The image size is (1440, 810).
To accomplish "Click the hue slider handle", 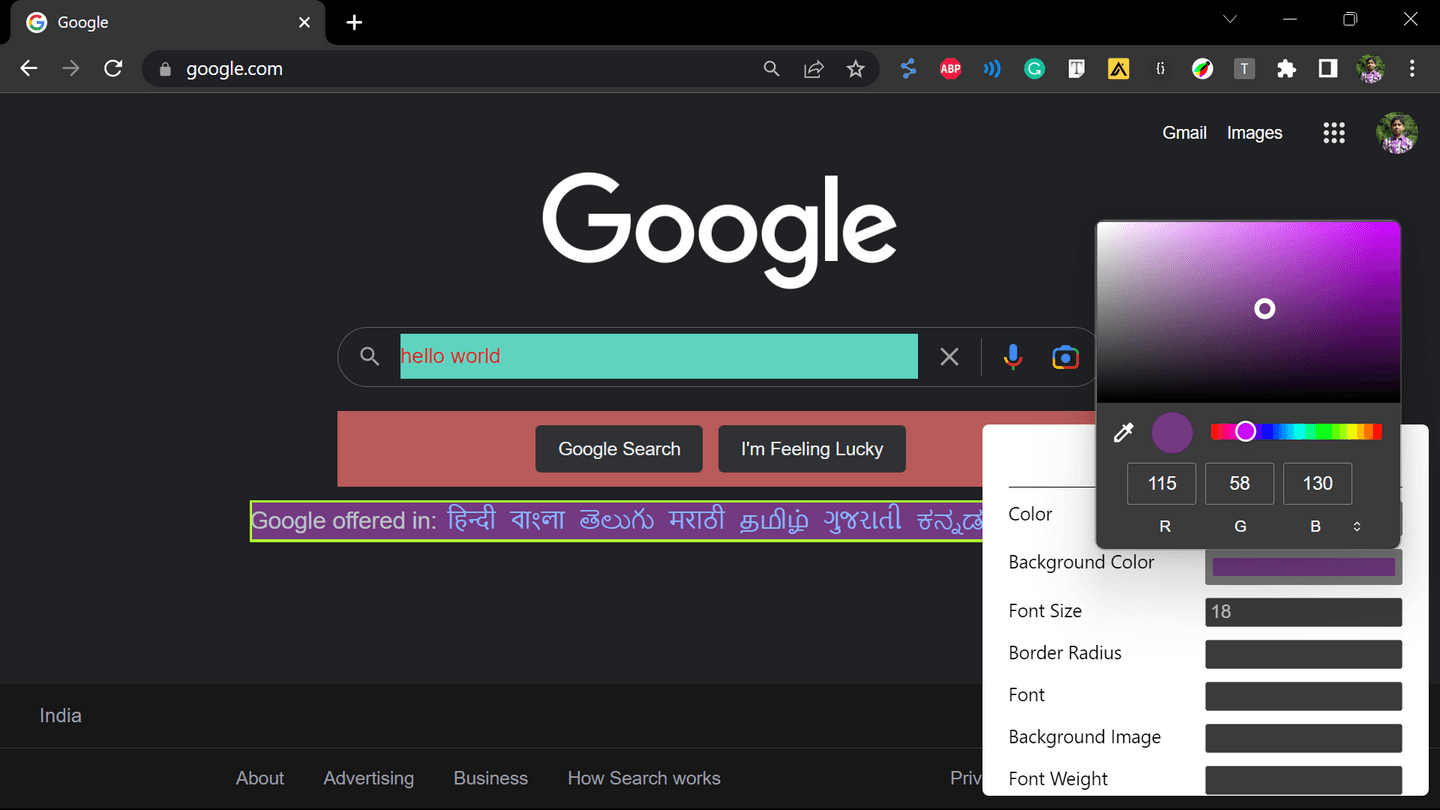I will (1245, 431).
